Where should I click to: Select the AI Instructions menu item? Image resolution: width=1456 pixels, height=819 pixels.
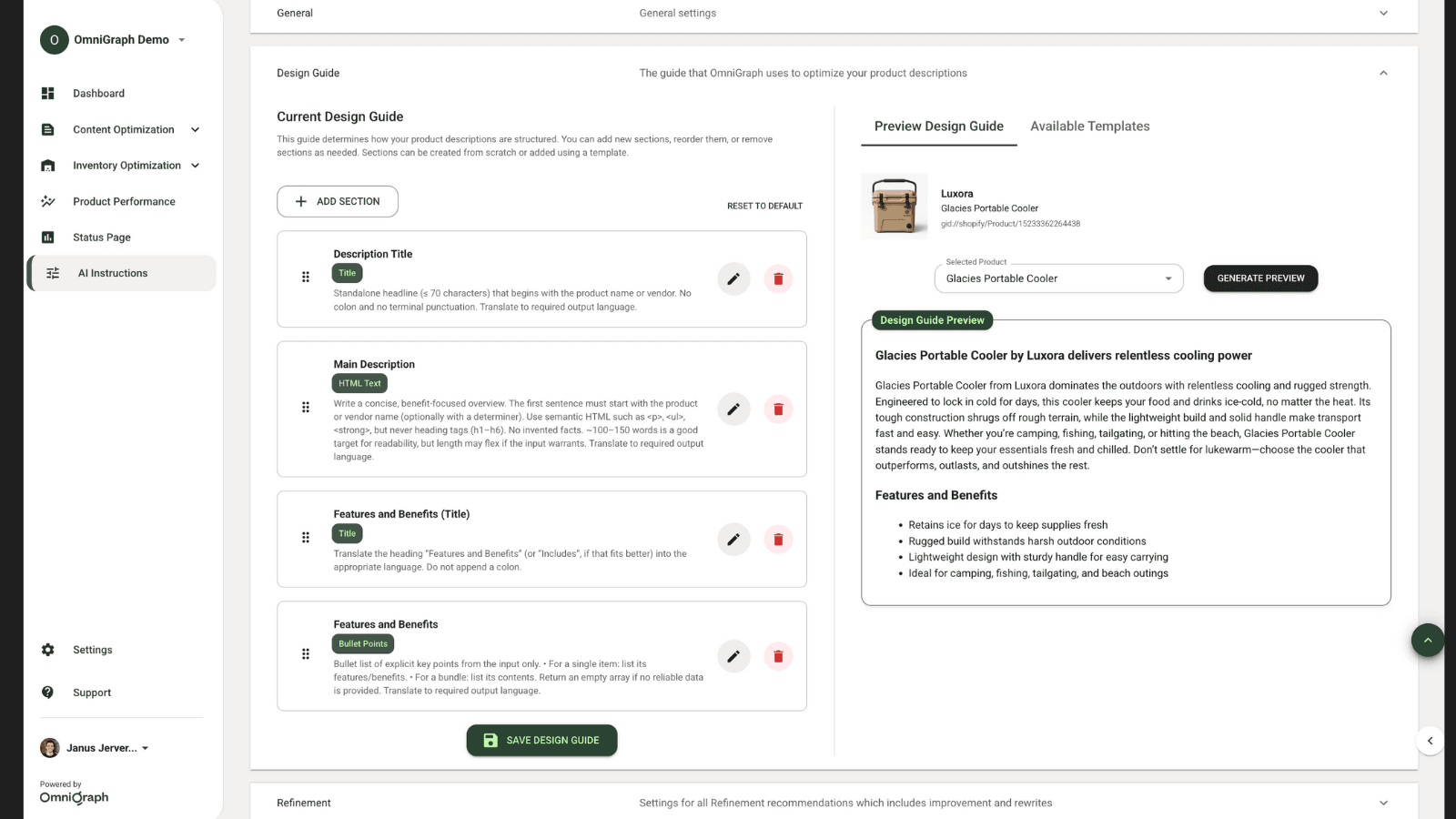pyautogui.click(x=112, y=272)
